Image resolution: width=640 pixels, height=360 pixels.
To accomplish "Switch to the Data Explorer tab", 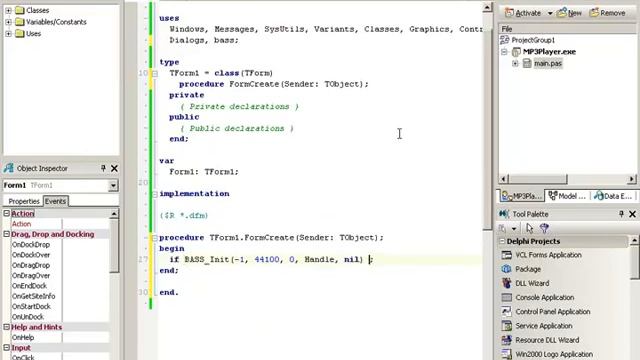I will click(613, 196).
